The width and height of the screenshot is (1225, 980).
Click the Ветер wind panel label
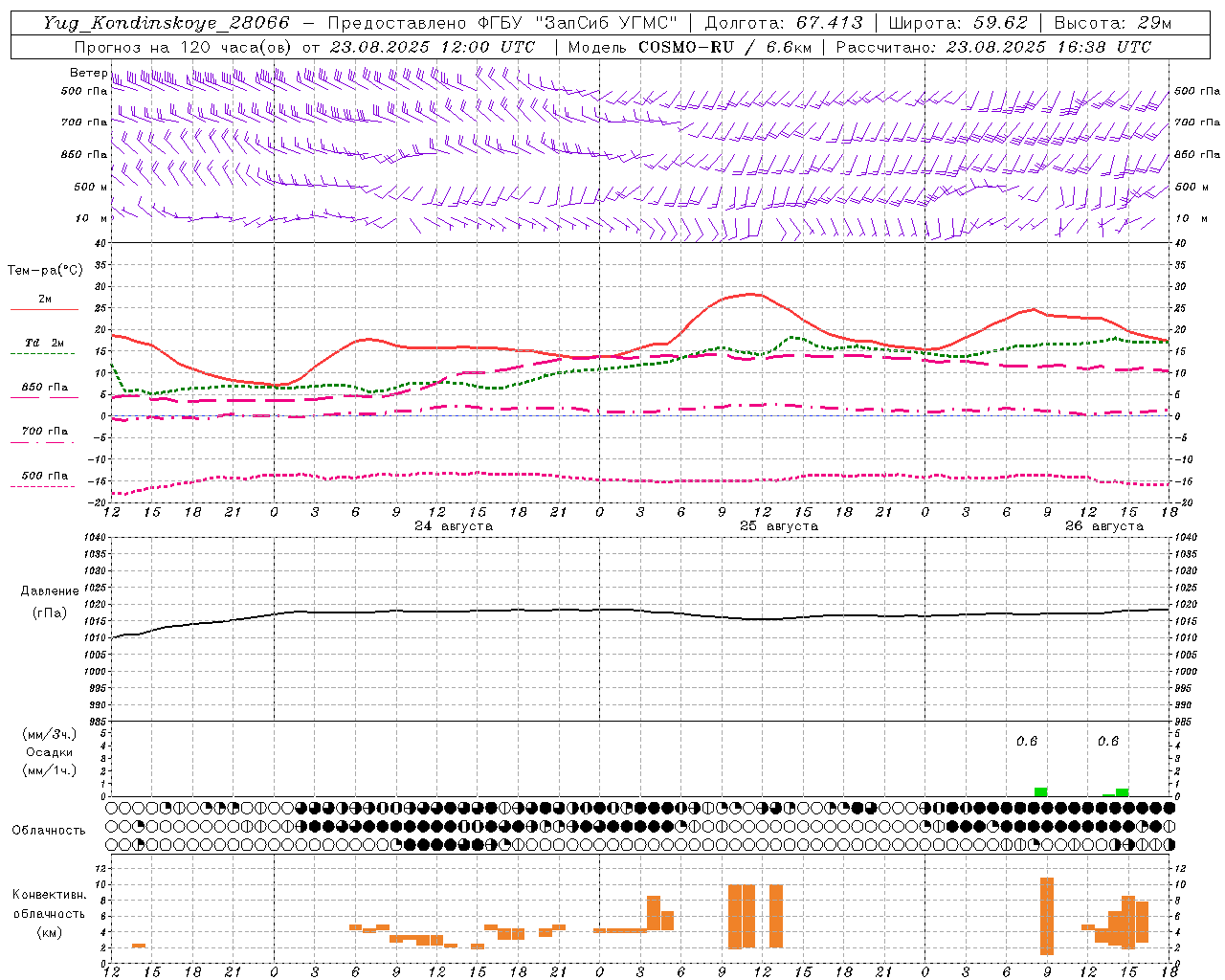coord(88,73)
